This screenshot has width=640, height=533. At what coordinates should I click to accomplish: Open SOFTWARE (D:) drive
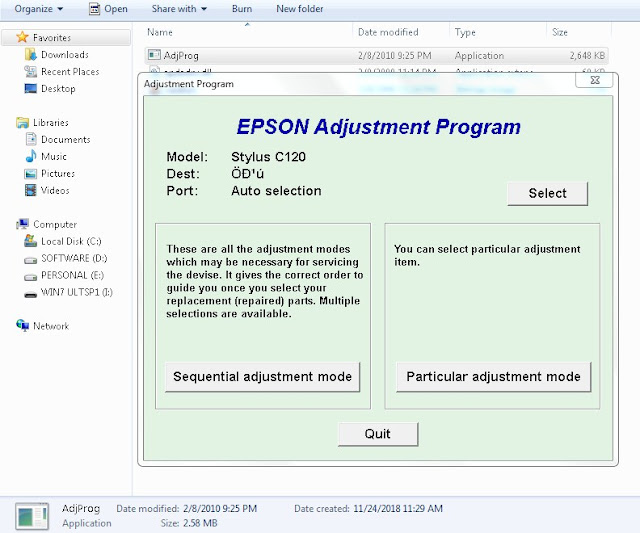pyautogui.click(x=74, y=258)
